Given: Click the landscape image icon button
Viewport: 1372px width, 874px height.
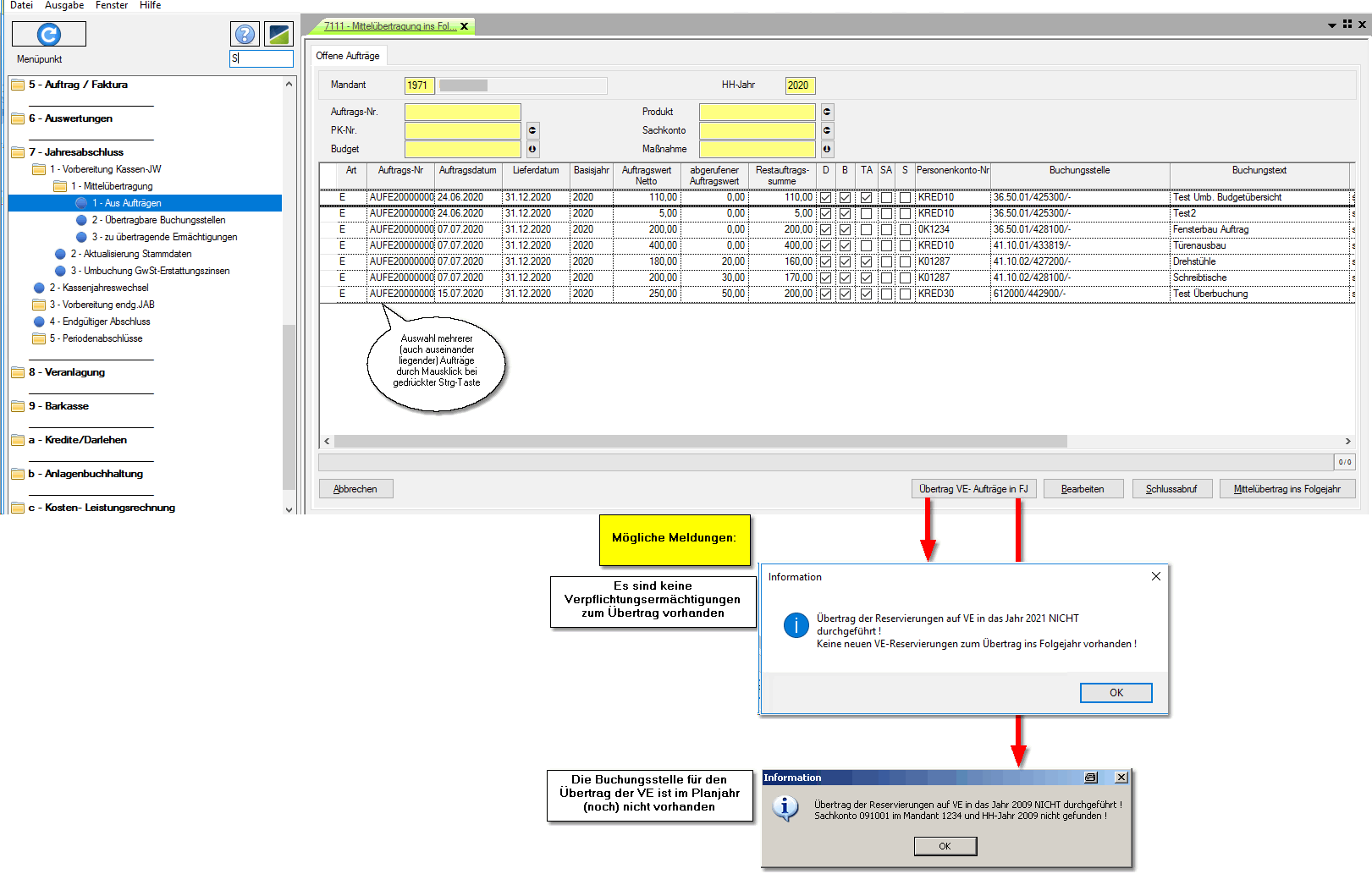Looking at the screenshot, I should [x=278, y=34].
